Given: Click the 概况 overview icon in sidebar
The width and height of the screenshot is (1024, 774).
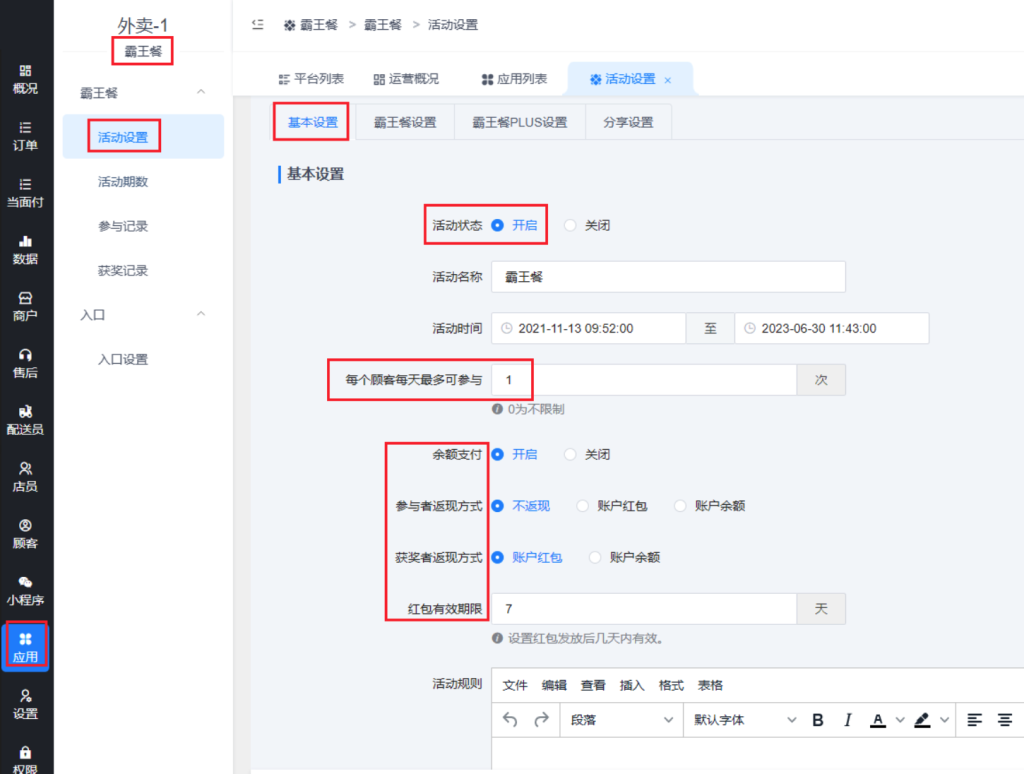Looking at the screenshot, I should tap(25, 71).
